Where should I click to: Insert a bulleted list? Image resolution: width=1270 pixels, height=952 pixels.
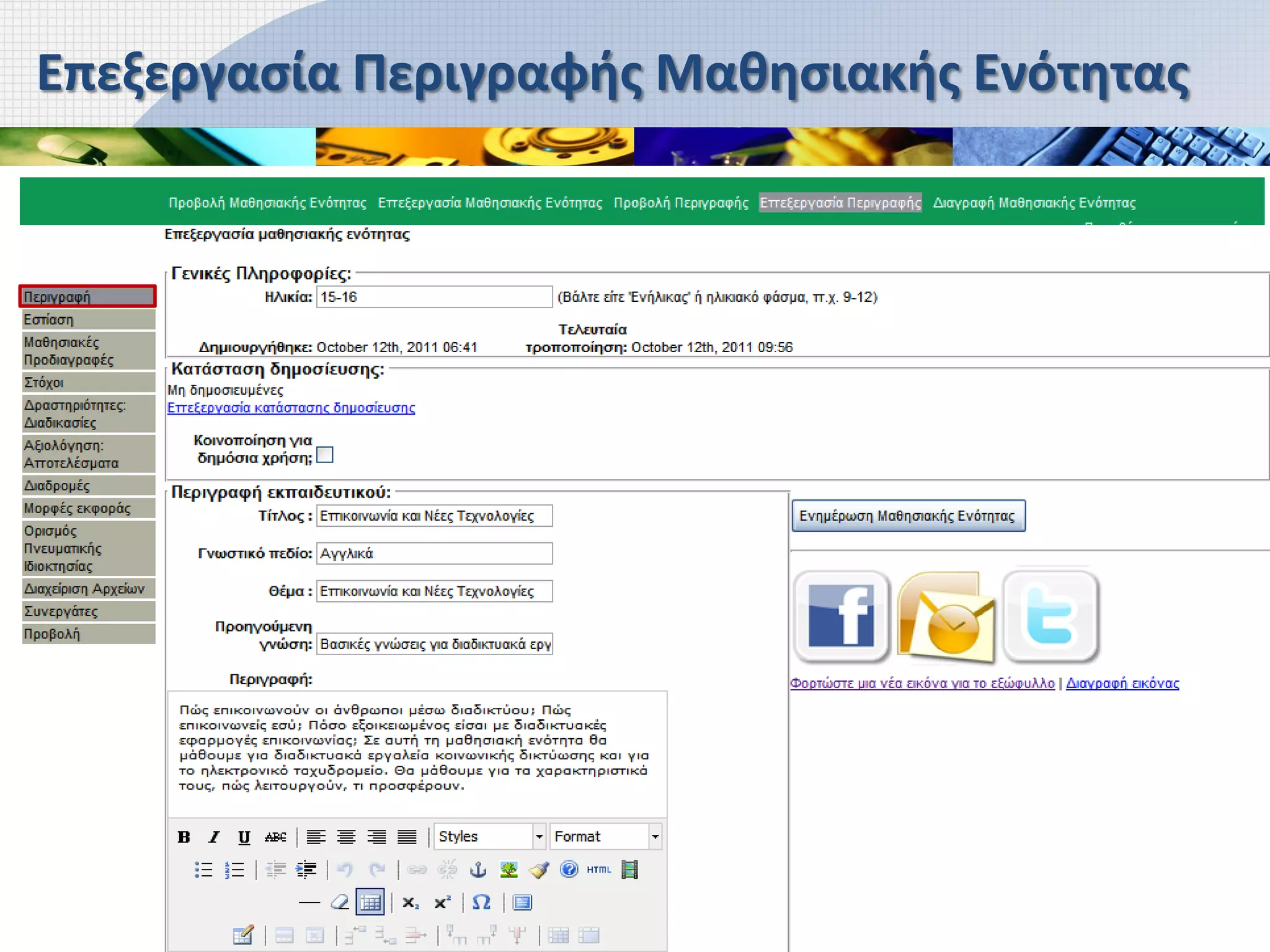[203, 870]
